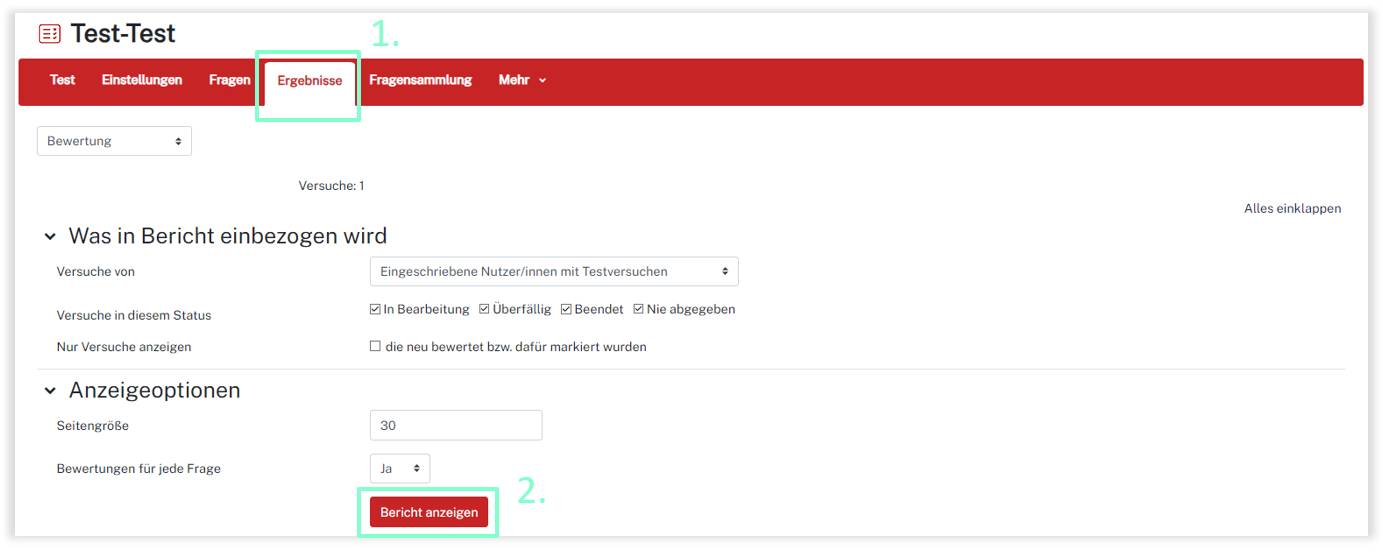Screen dimensions: 1383x557
Task: Select the Ergebnisse tab
Action: [309, 81]
